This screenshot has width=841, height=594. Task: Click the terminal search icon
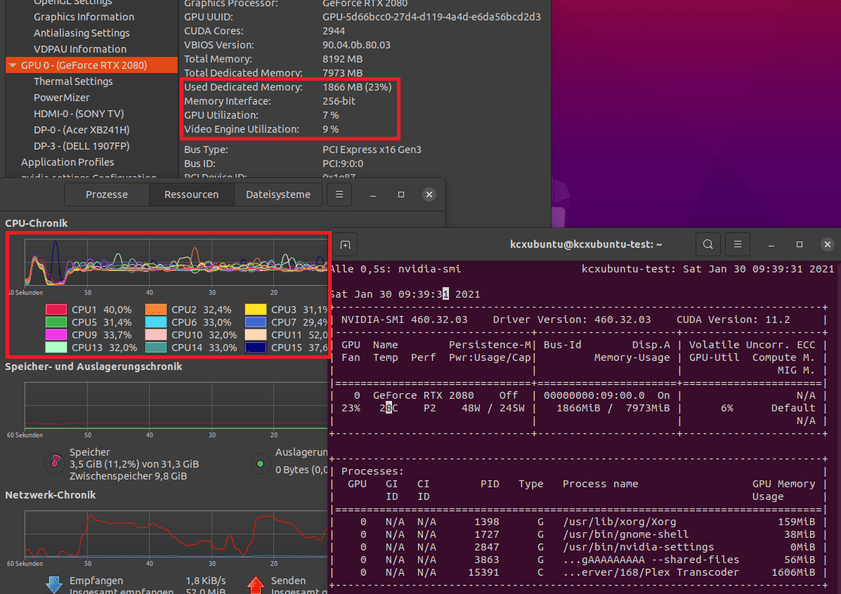tap(708, 244)
